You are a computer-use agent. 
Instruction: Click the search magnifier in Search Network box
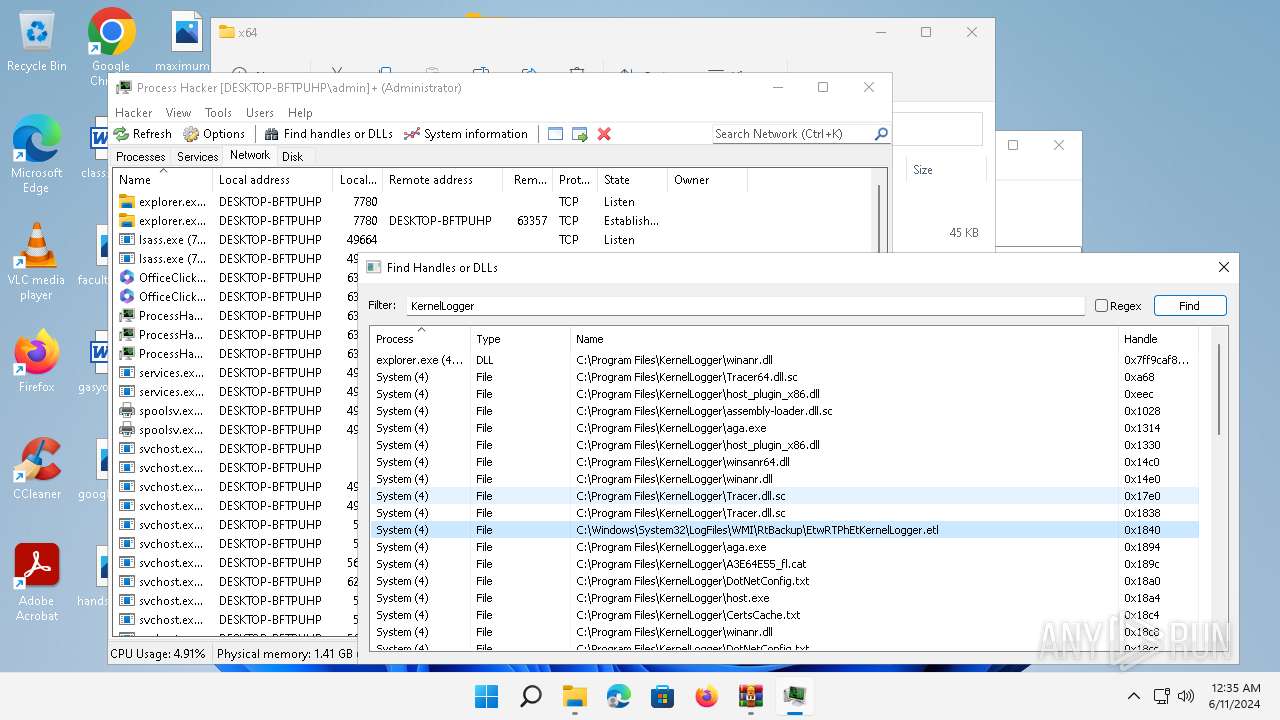tap(881, 134)
